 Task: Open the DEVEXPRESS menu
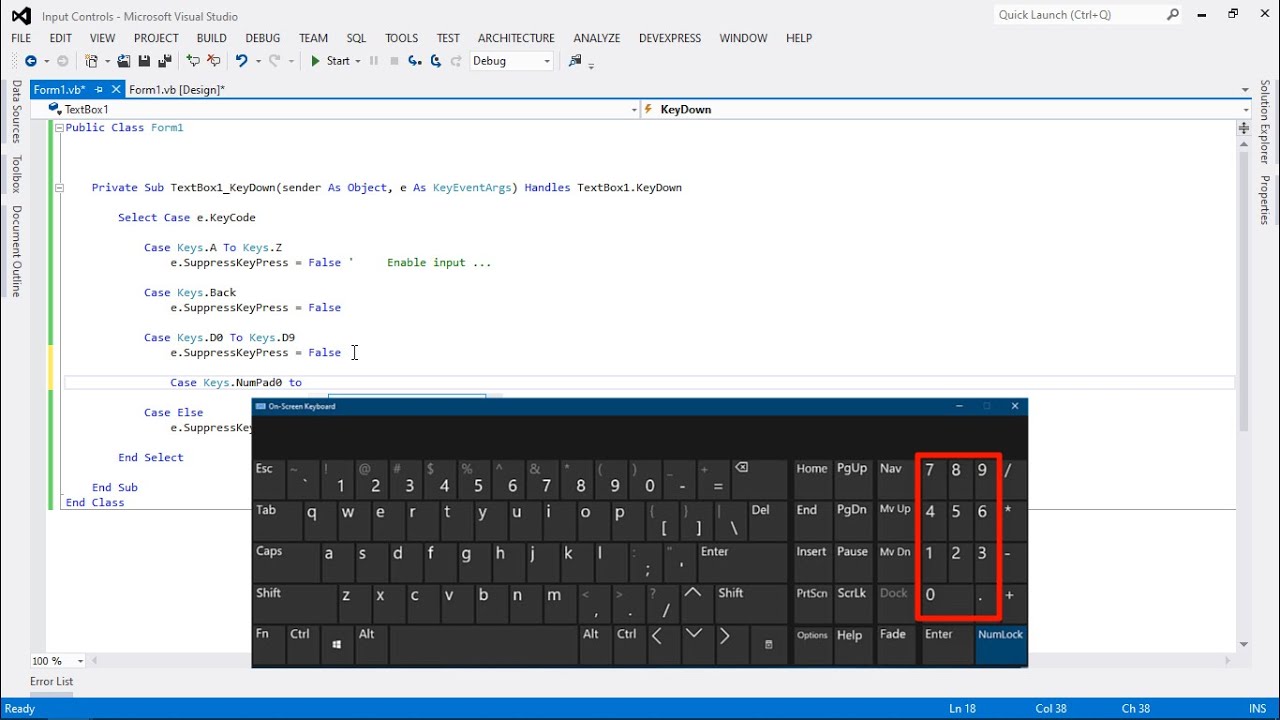670,38
